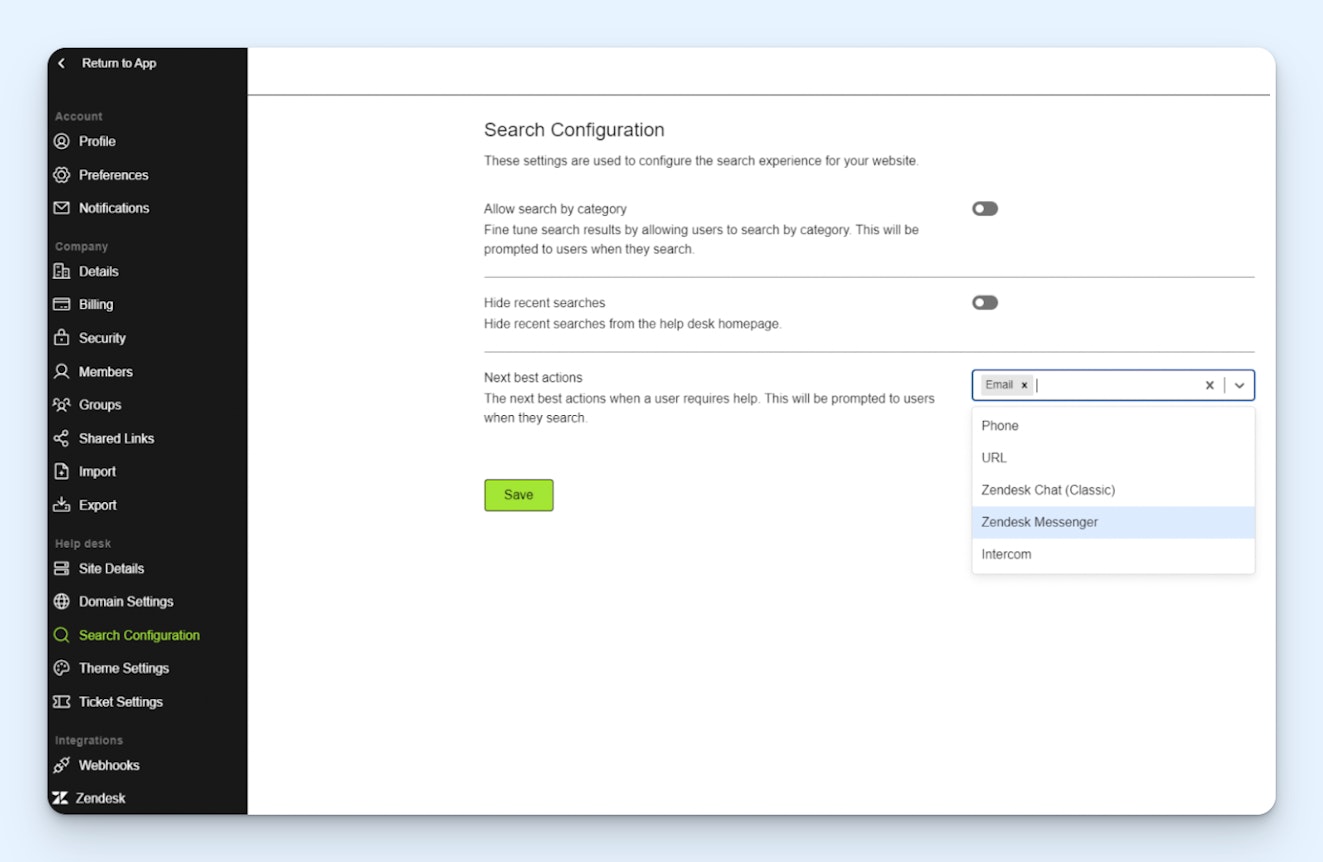The width and height of the screenshot is (1323, 862).
Task: Click the Billing card icon
Action: pyautogui.click(x=62, y=305)
